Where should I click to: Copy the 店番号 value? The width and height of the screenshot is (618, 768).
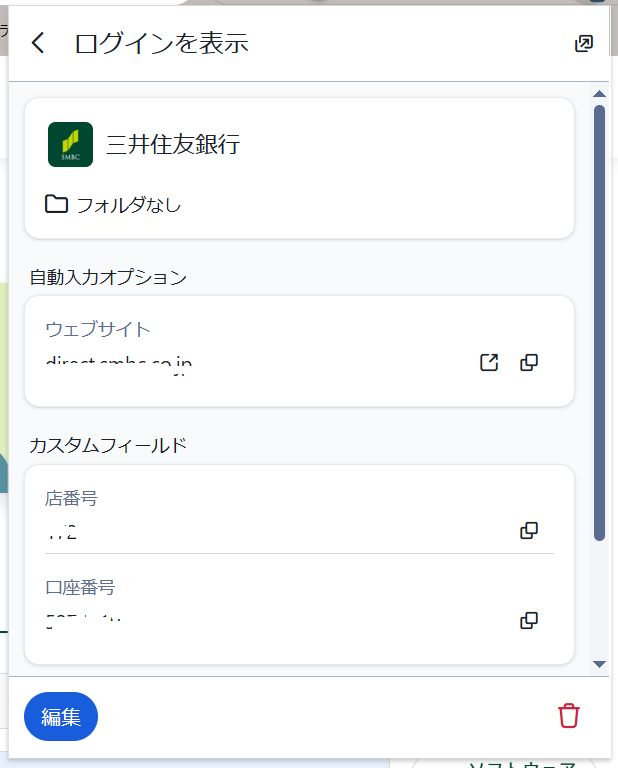click(530, 531)
